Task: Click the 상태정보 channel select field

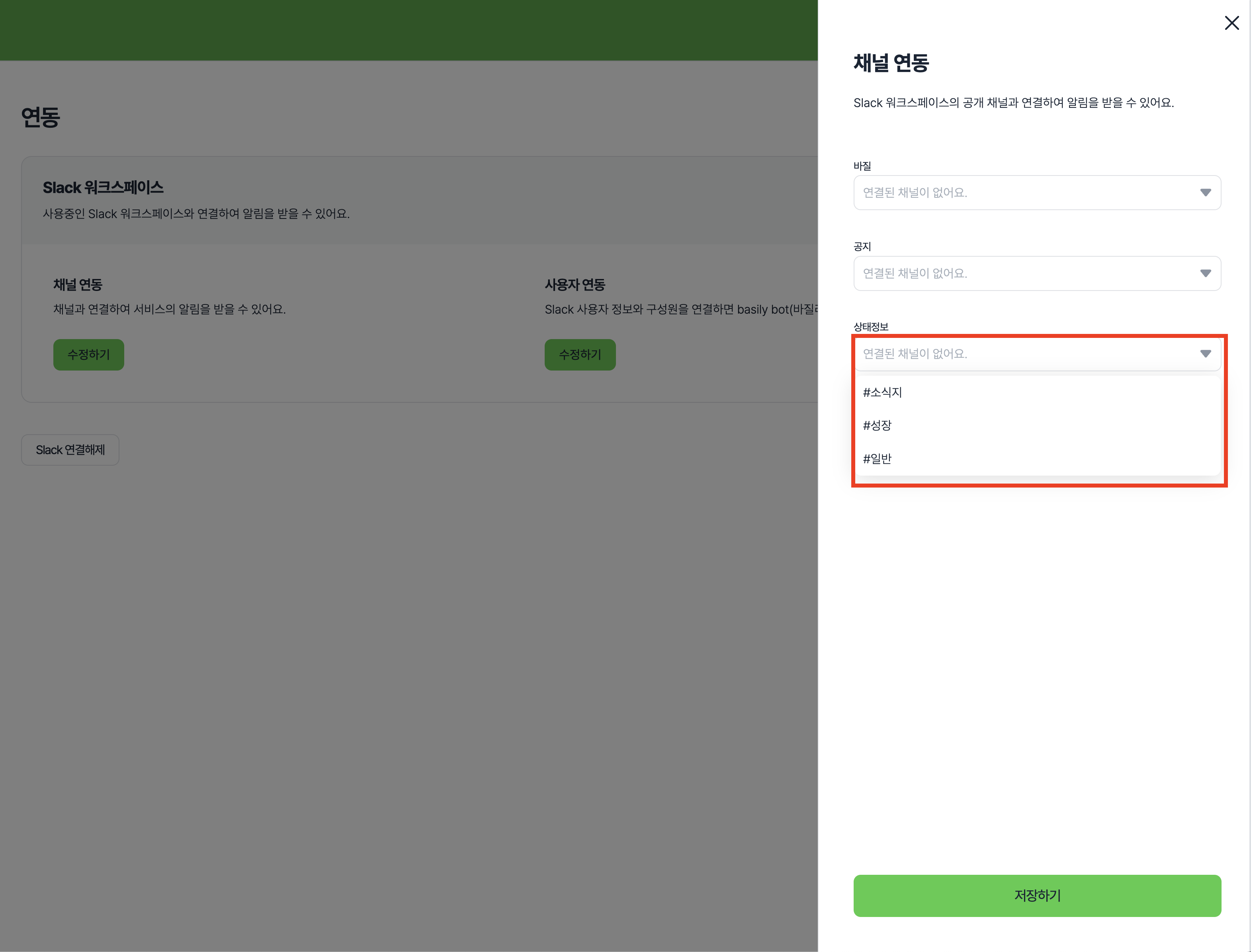Action: coord(1020,353)
